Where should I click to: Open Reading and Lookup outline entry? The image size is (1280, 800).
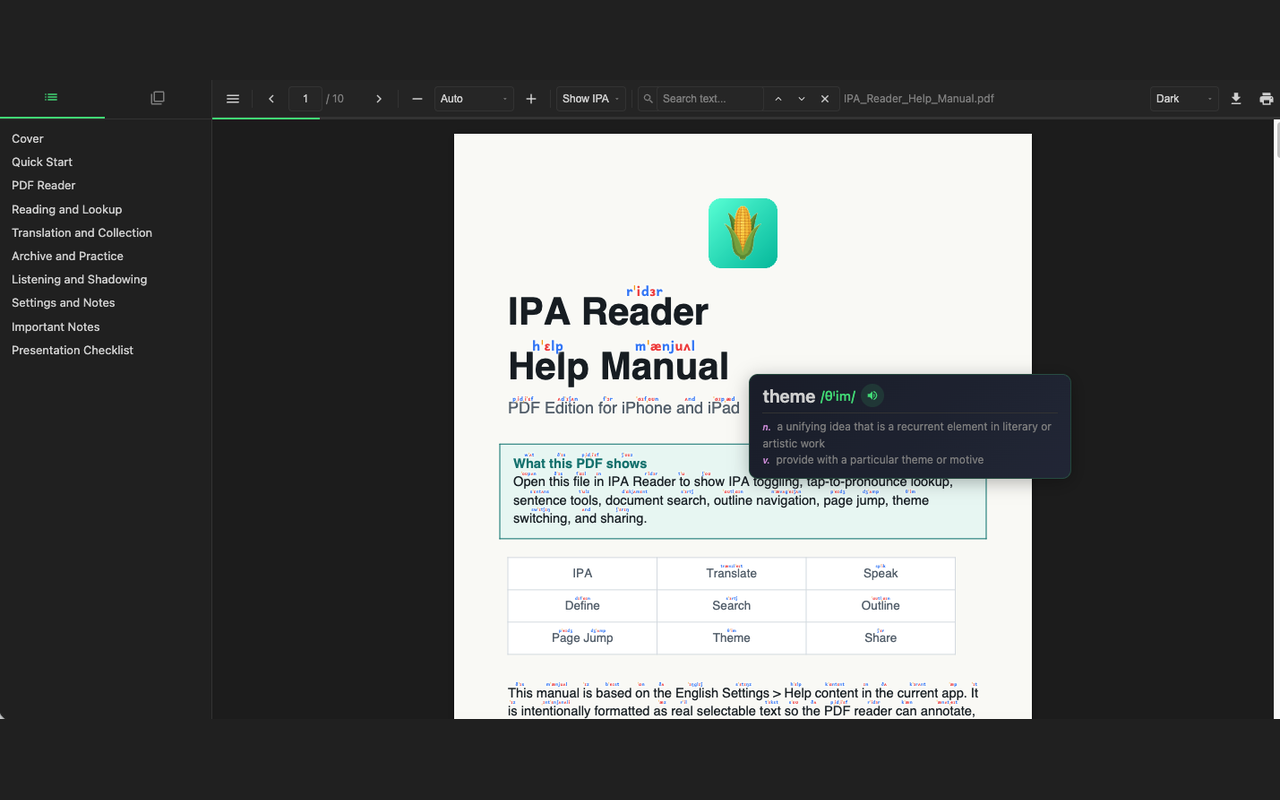(x=67, y=209)
